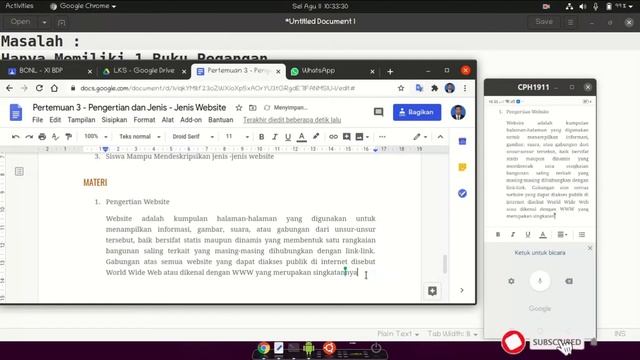Open the Chrome extensions puzzle icon
The height and width of the screenshot is (360, 640).
pos(434,88)
